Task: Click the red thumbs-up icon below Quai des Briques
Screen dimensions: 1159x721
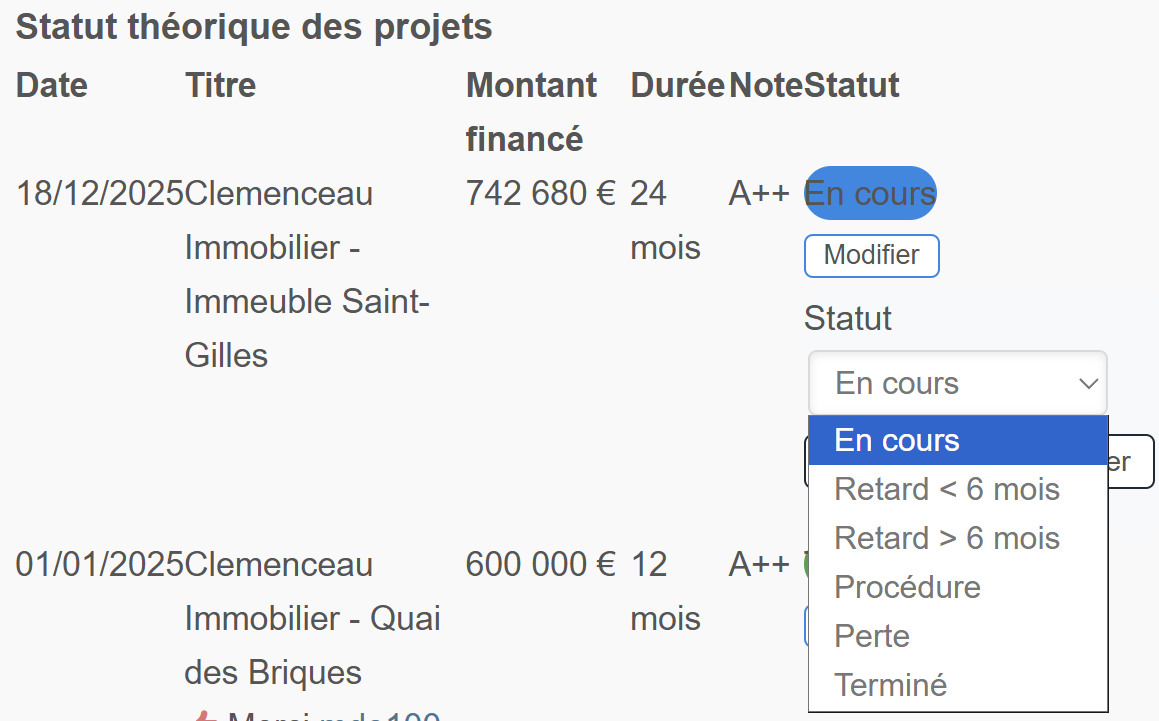Action: coord(205,716)
